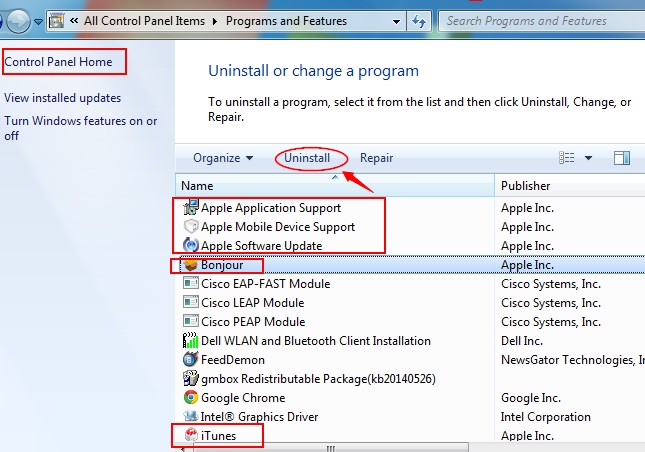Sort by the Publisher column header
Screen dimensions: 645x452
[x=570, y=185]
